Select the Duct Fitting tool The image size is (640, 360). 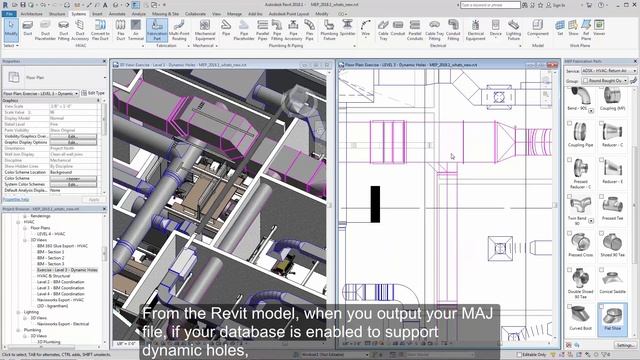pos(64,30)
